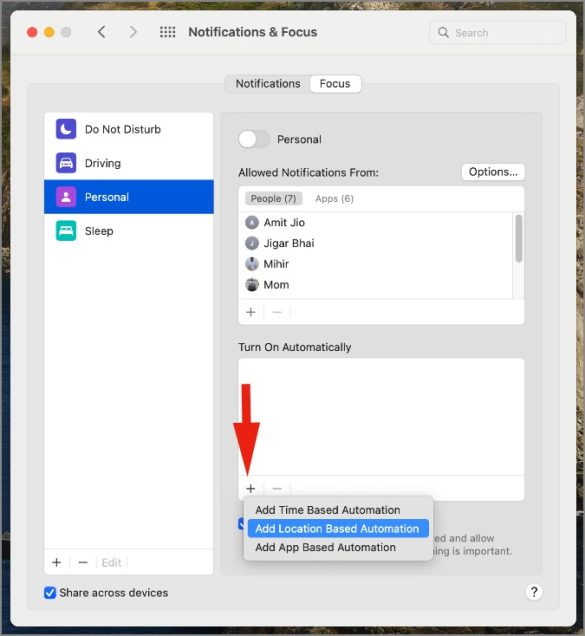Toggle the Personal focus switch

[254, 139]
